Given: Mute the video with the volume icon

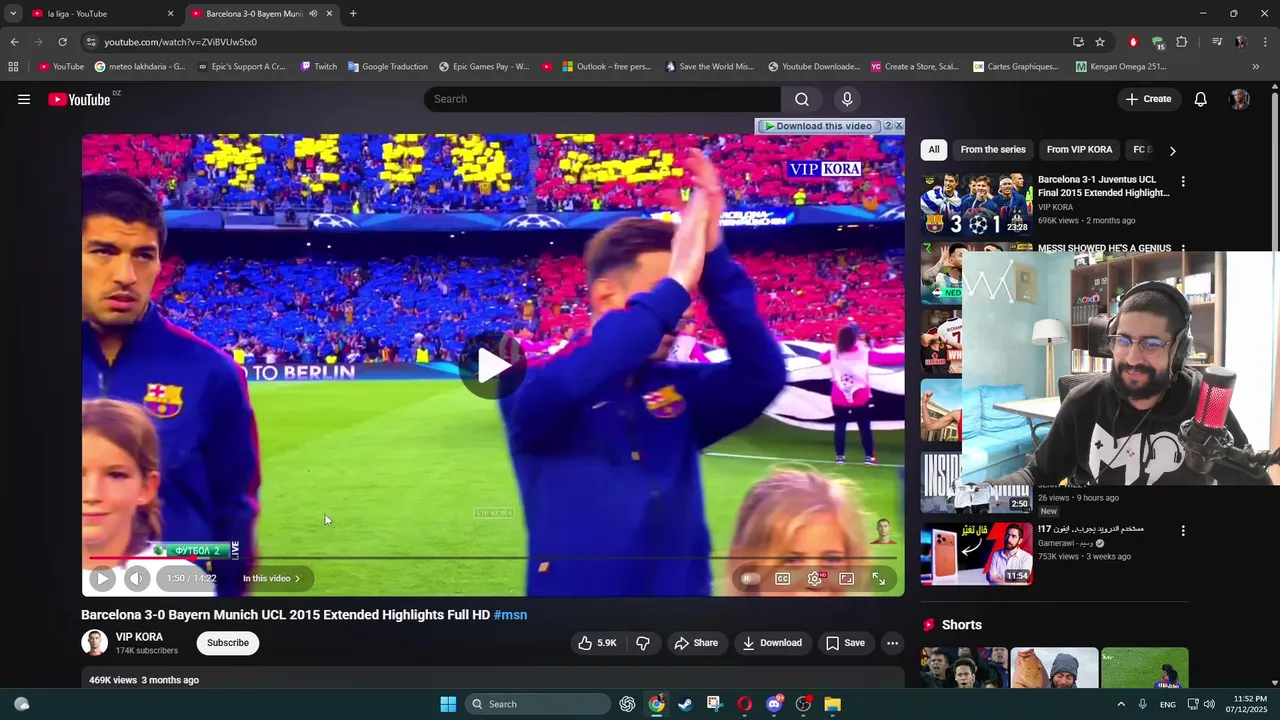Looking at the screenshot, I should pyautogui.click(x=137, y=578).
